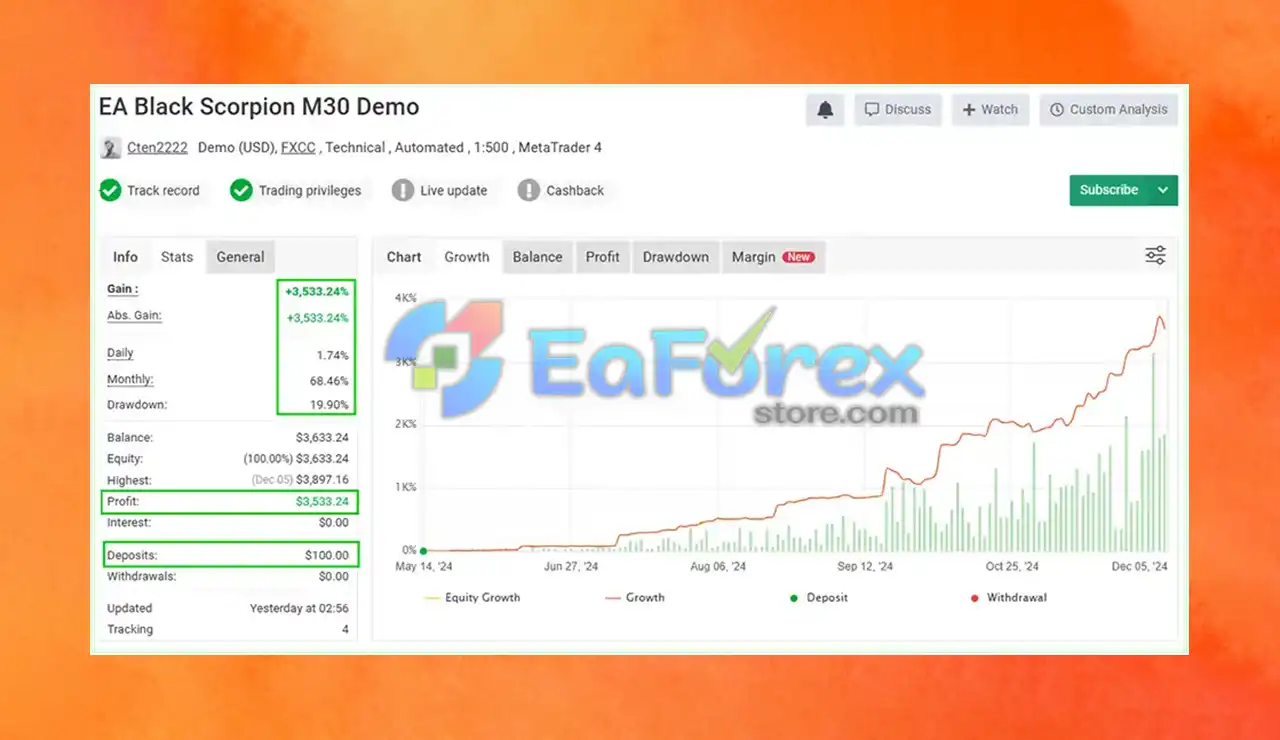Select the Chart tab
The height and width of the screenshot is (740, 1280).
404,257
